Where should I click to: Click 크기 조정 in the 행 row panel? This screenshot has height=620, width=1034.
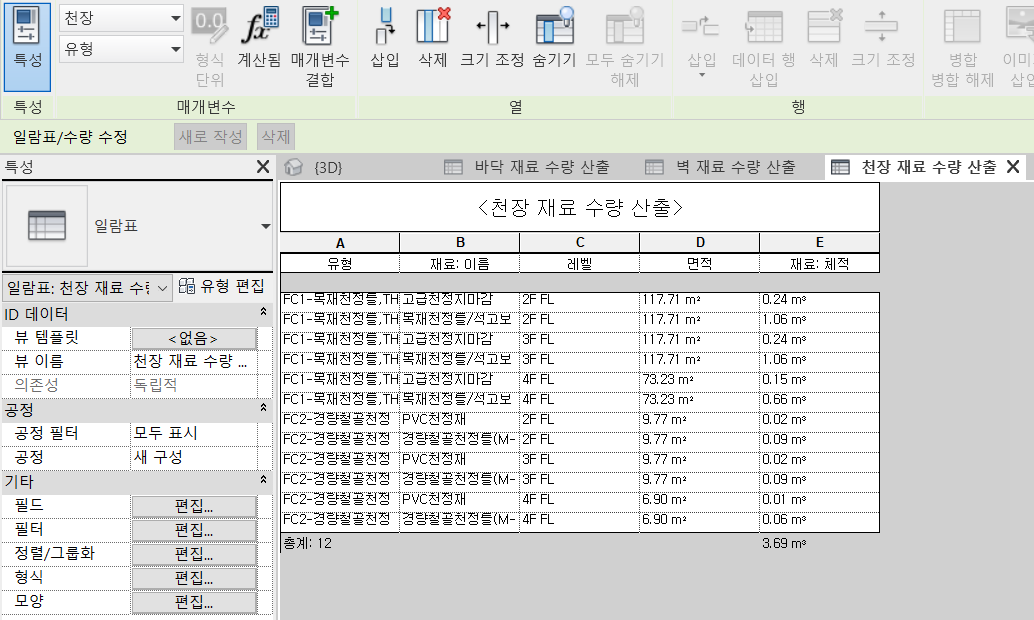tap(883, 38)
